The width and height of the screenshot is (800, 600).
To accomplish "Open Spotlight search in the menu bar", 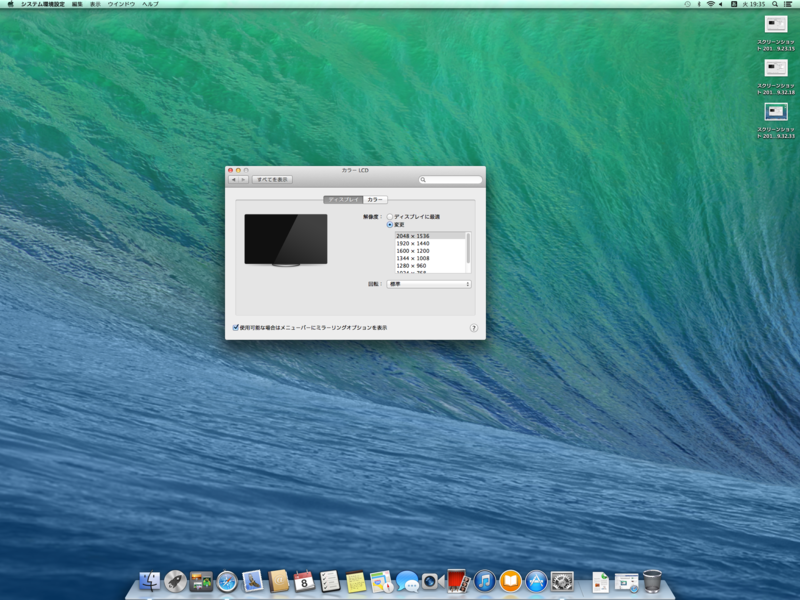I will (x=774, y=4).
